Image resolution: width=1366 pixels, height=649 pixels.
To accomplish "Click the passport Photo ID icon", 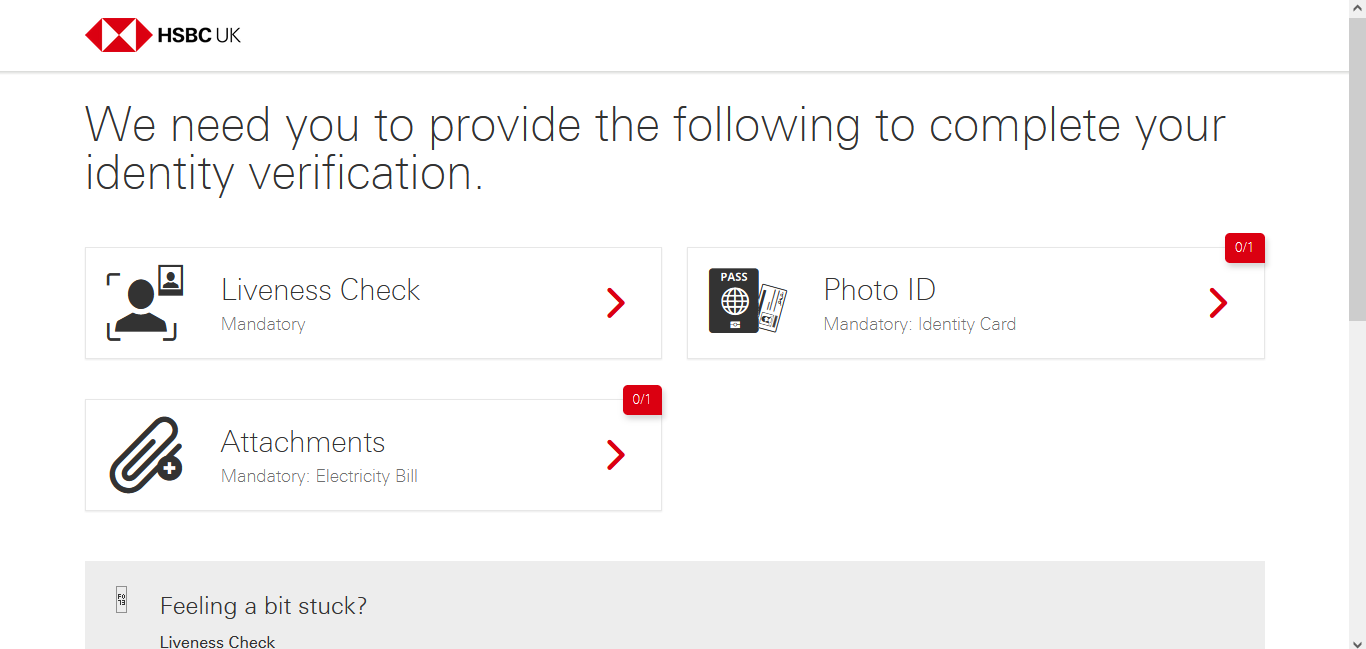I will (747, 301).
